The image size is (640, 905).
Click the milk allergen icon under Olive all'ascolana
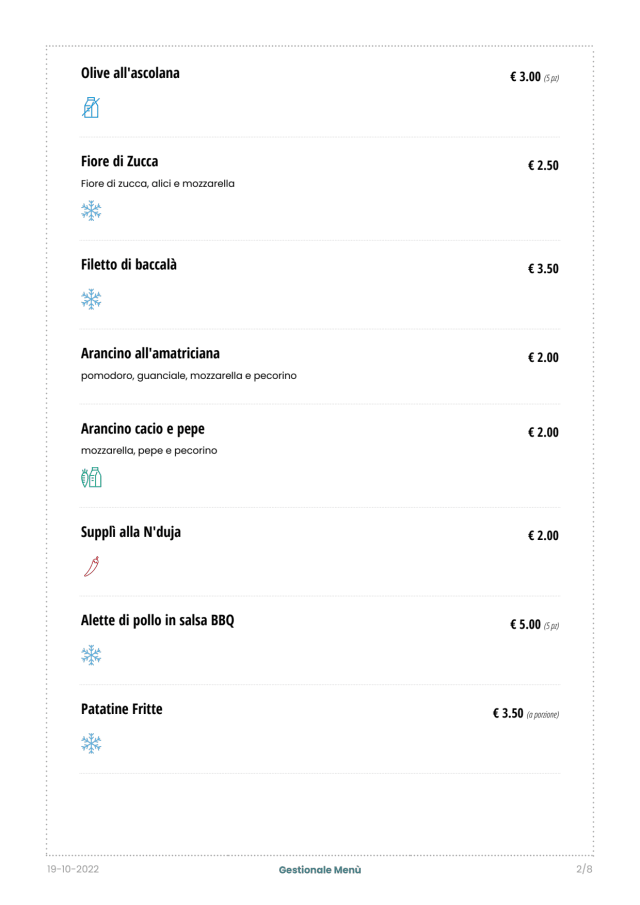[x=91, y=107]
